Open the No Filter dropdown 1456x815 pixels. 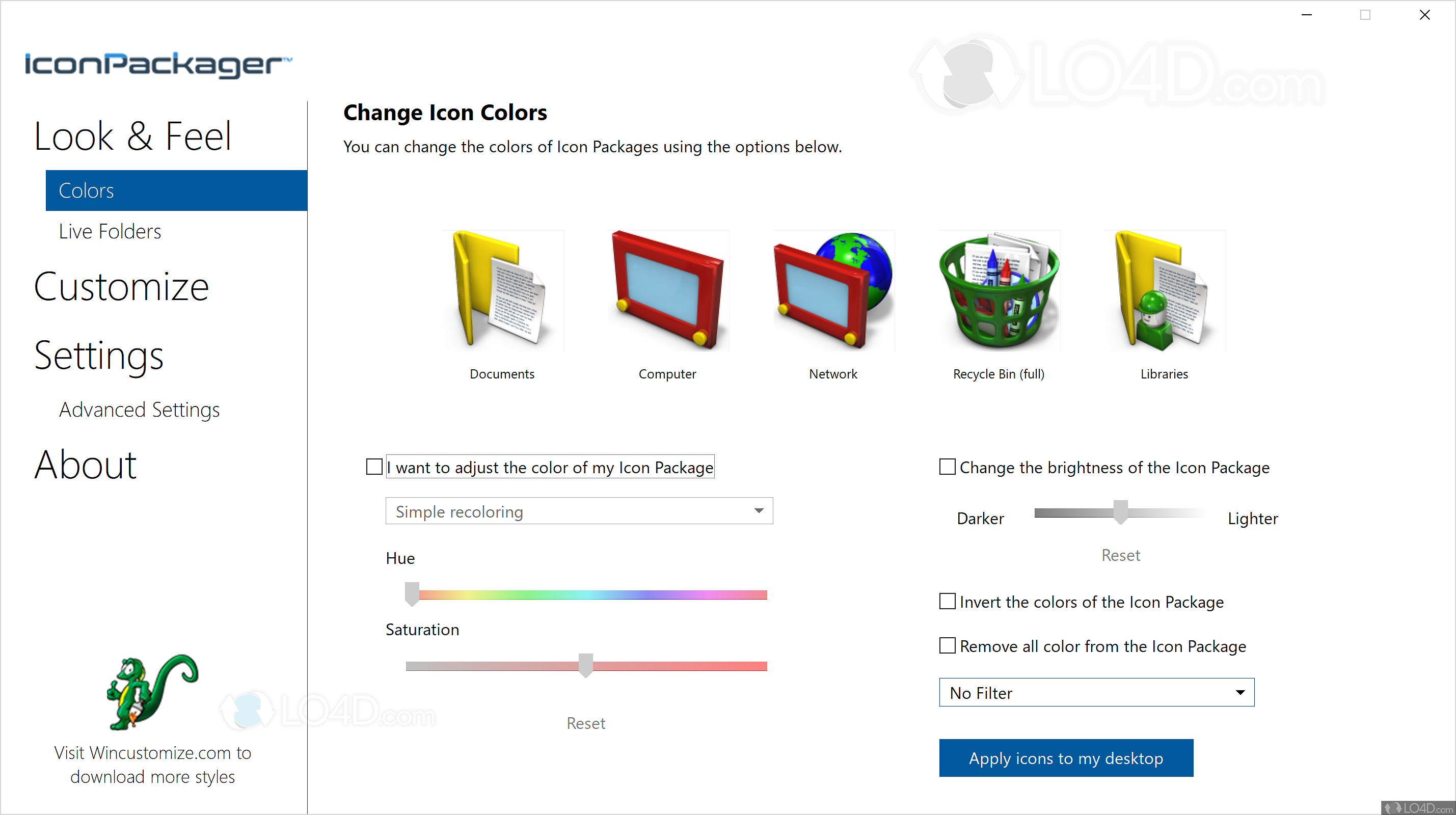pos(1095,692)
